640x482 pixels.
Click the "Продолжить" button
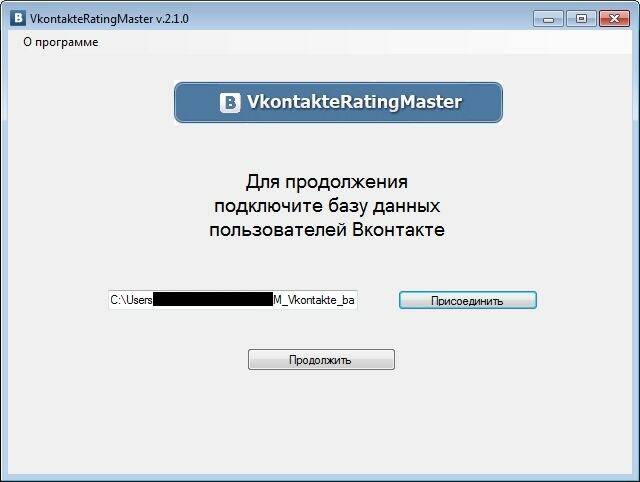click(x=321, y=360)
